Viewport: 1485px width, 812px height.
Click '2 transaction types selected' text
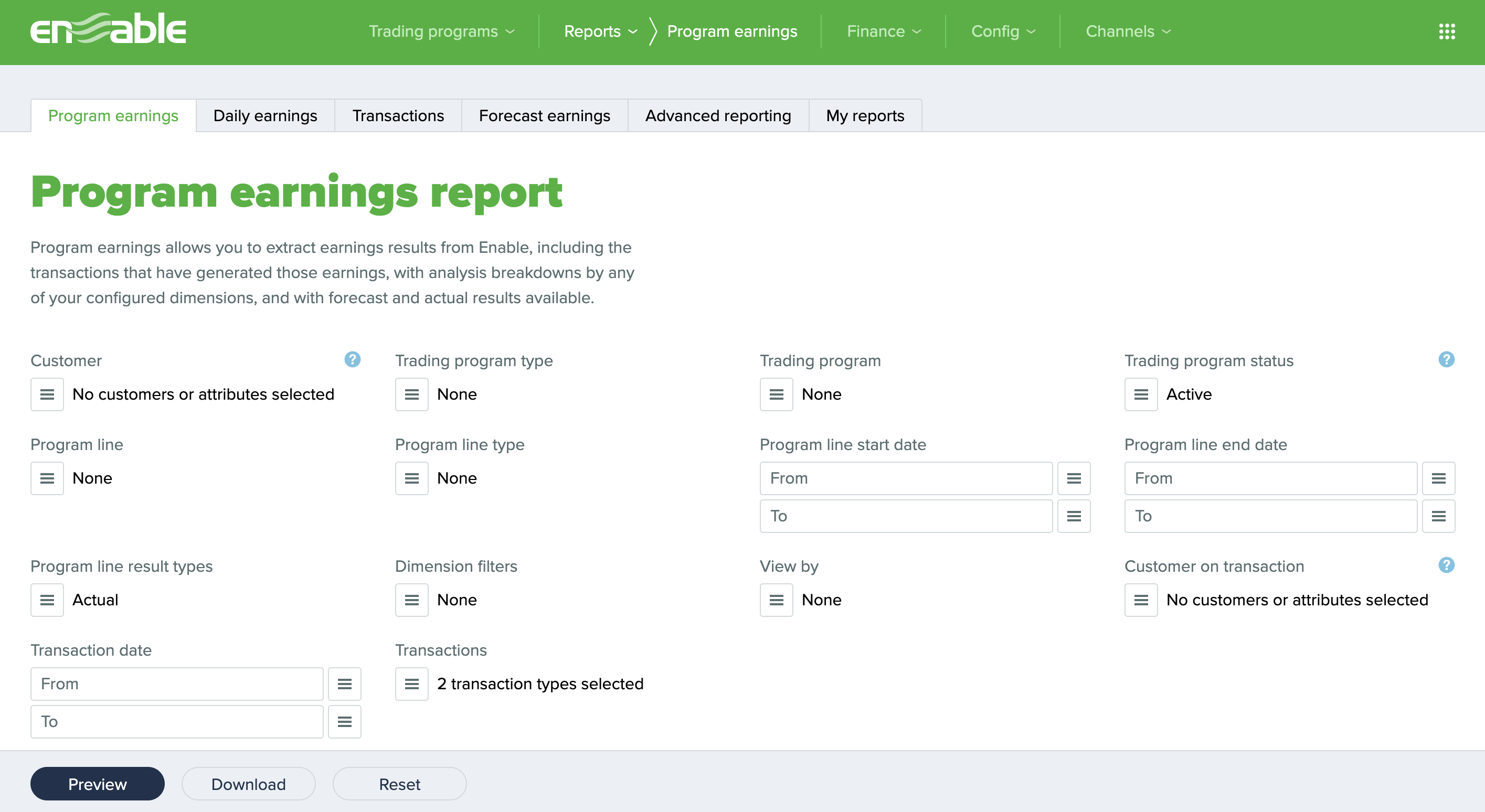[x=540, y=684]
